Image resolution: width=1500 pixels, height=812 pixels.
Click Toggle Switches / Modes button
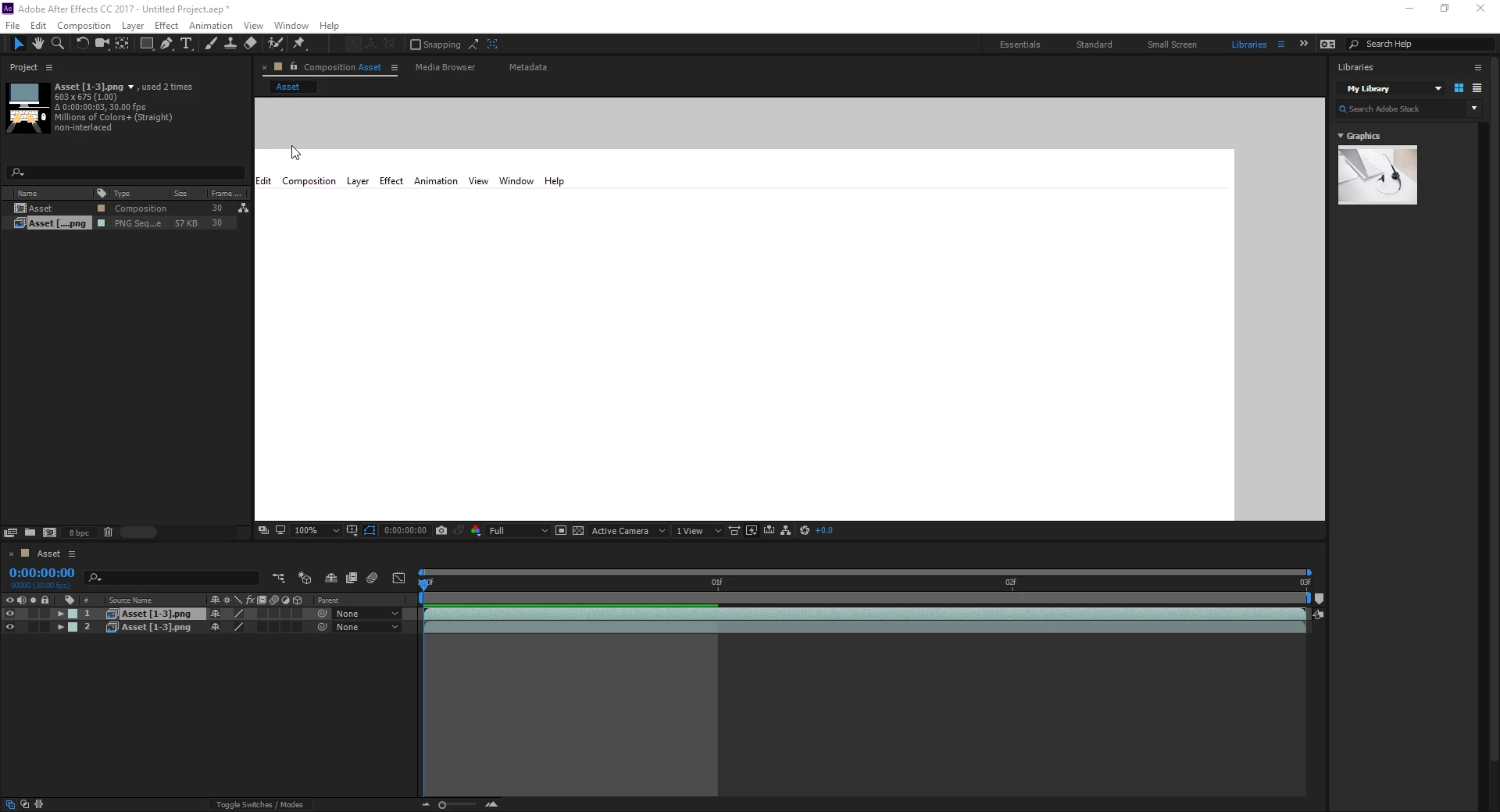point(259,804)
